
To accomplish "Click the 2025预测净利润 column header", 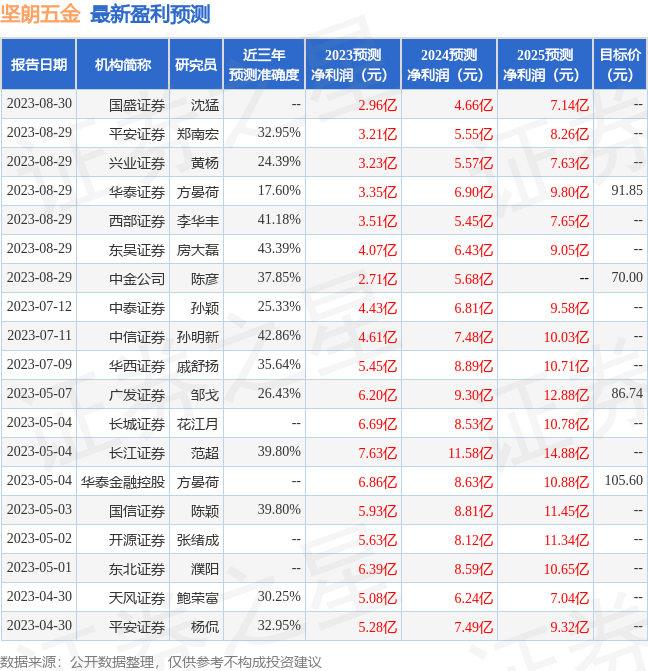I will 545,65.
